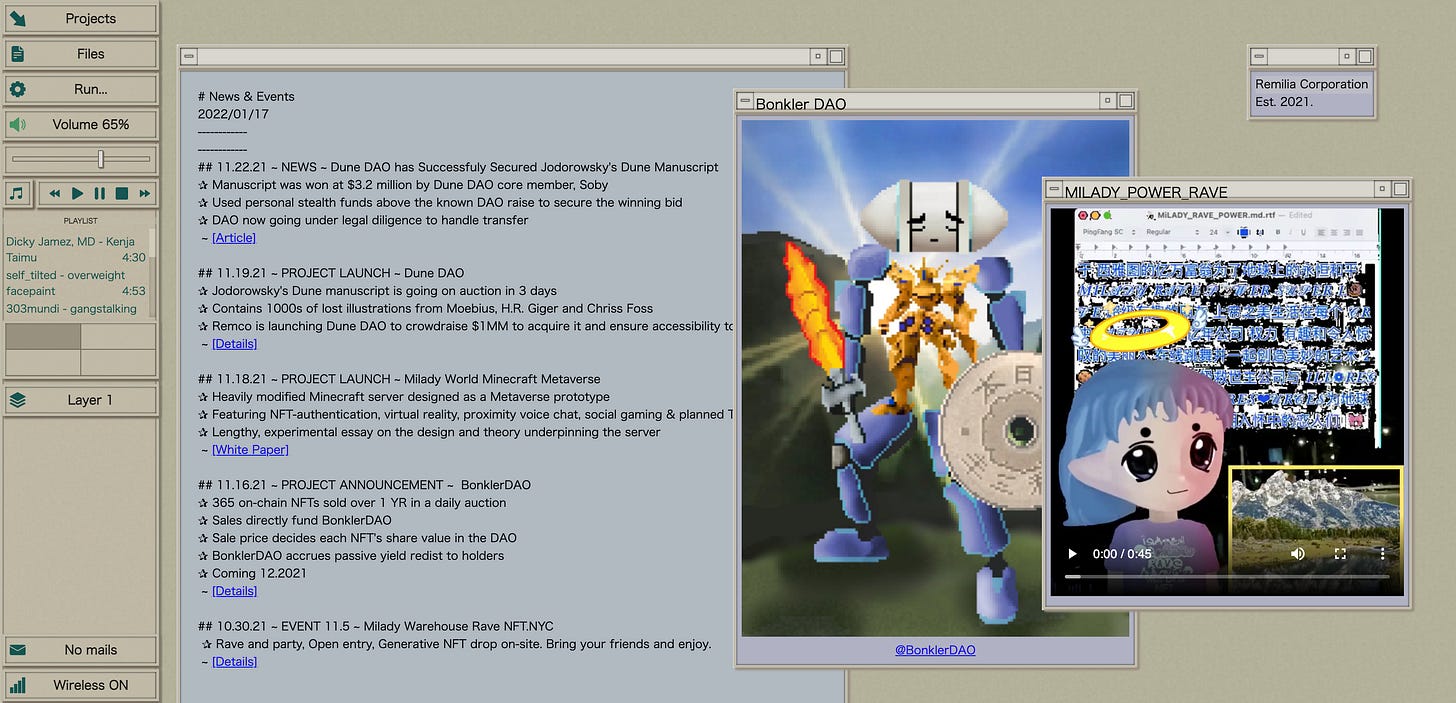
Task: Open more options on the rave video
Action: click(1382, 553)
